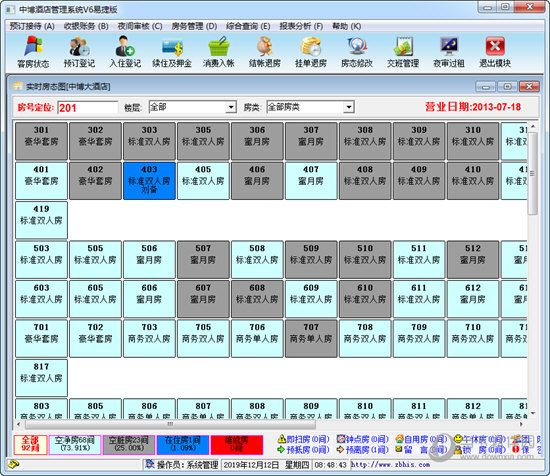Click the horizontal scrollbar right arrow

pyautogui.click(x=521, y=424)
